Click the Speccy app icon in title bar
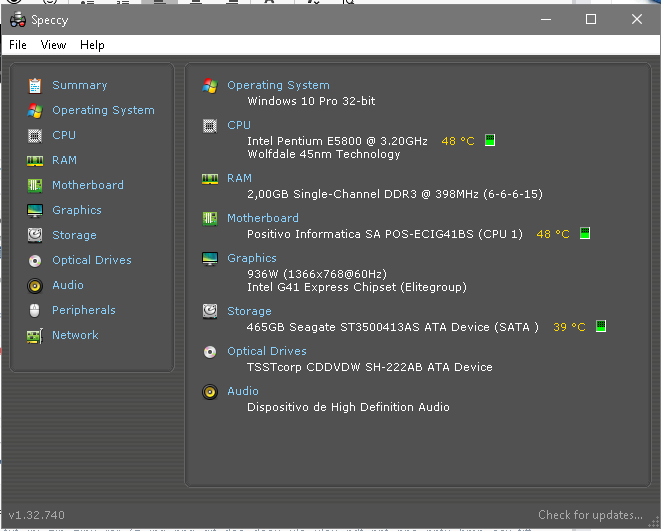 (x=18, y=19)
